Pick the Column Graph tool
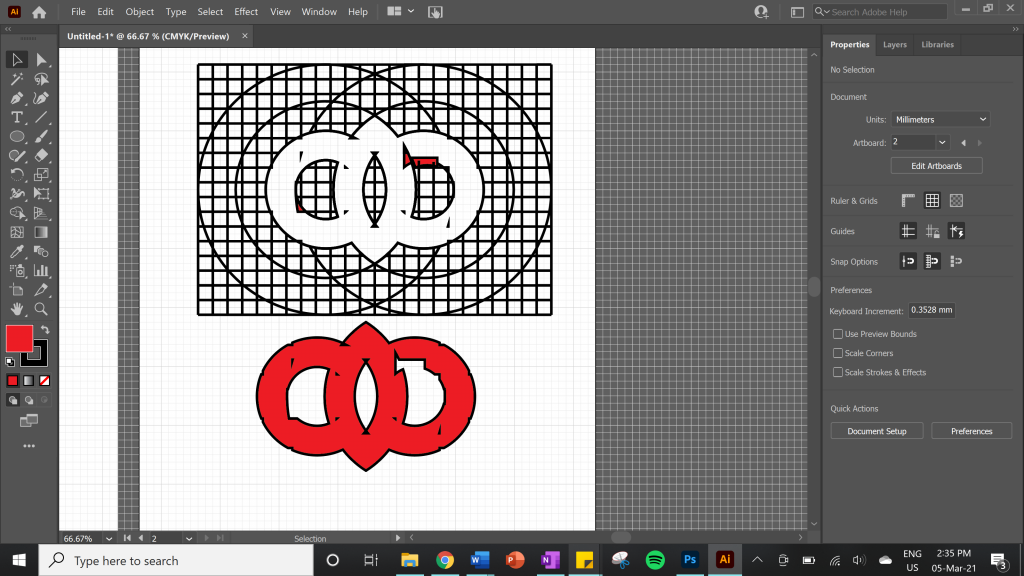This screenshot has width=1024, height=576. coord(41,270)
